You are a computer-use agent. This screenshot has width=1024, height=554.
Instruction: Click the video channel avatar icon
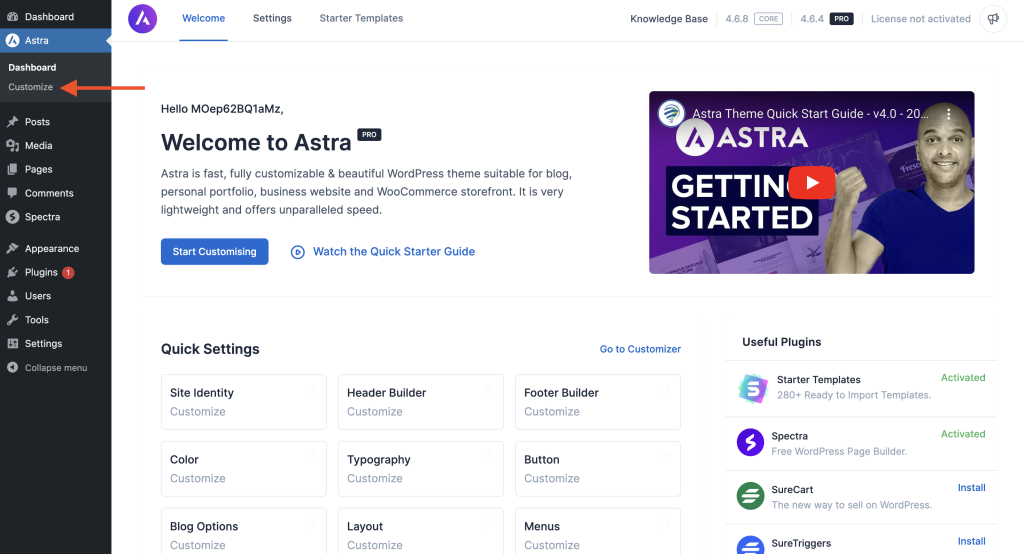[671, 113]
